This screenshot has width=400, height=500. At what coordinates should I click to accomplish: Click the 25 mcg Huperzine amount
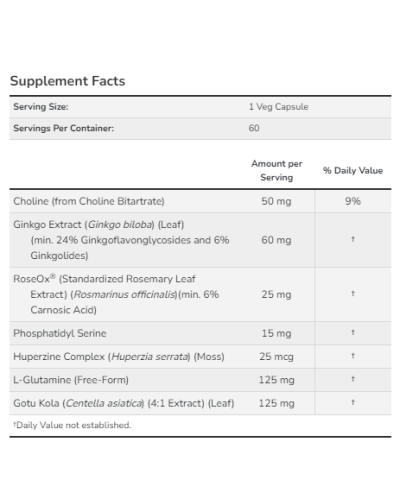point(276,357)
